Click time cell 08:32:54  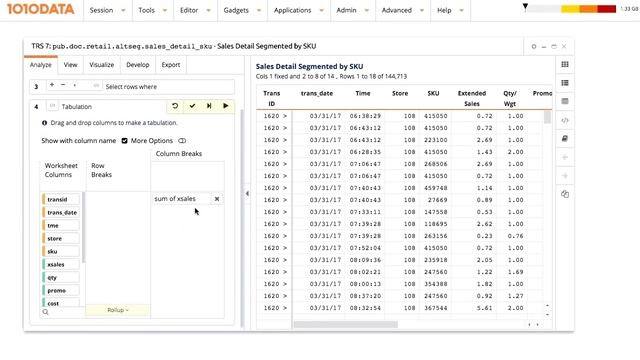[365, 308]
